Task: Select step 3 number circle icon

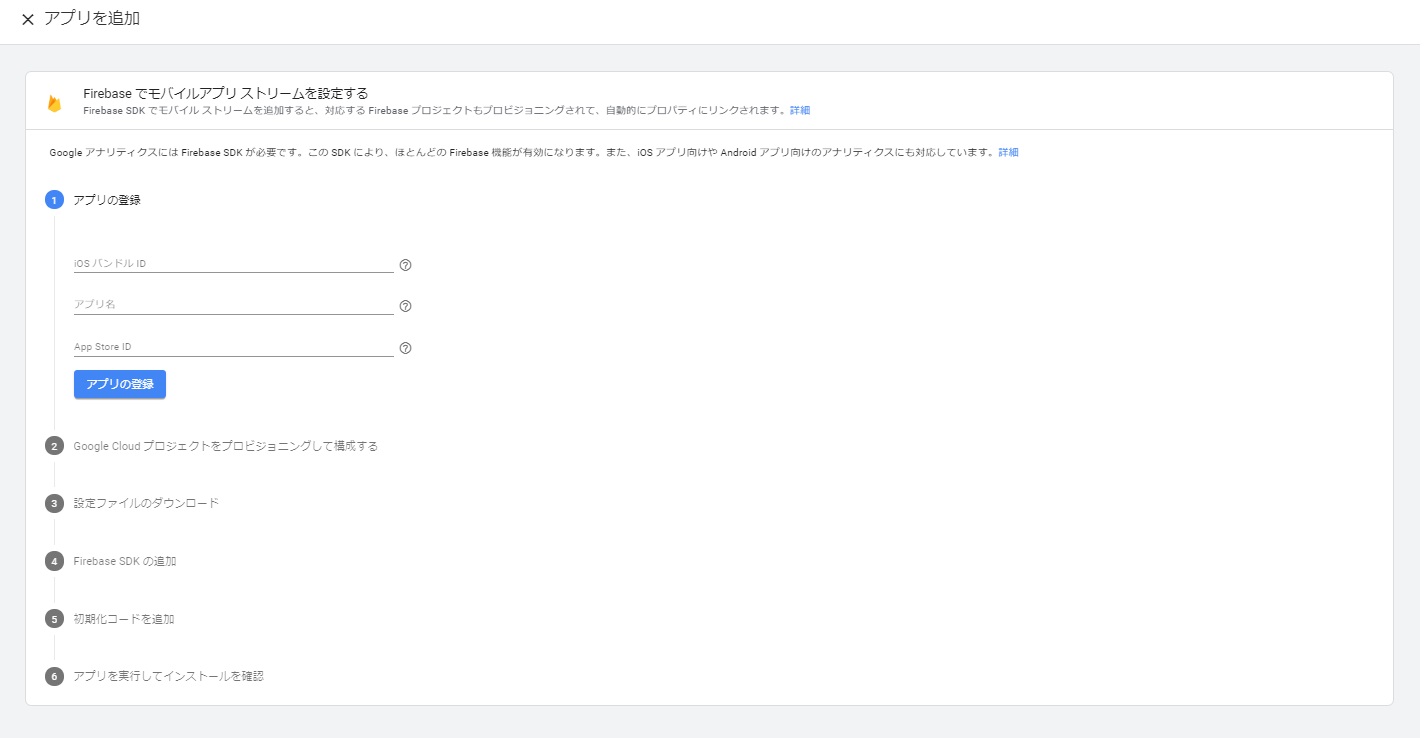Action: click(54, 503)
